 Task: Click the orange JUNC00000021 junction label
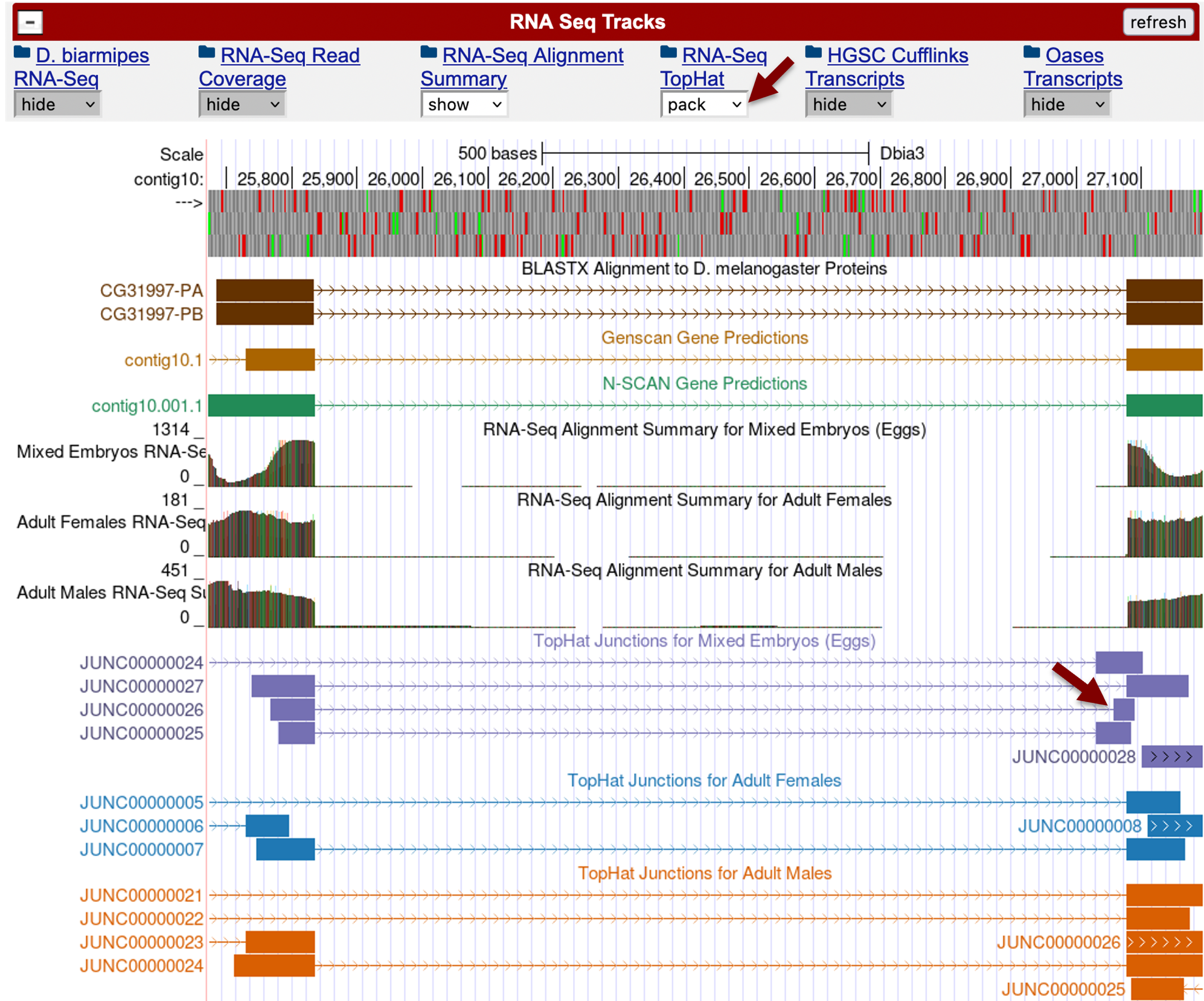click(142, 895)
